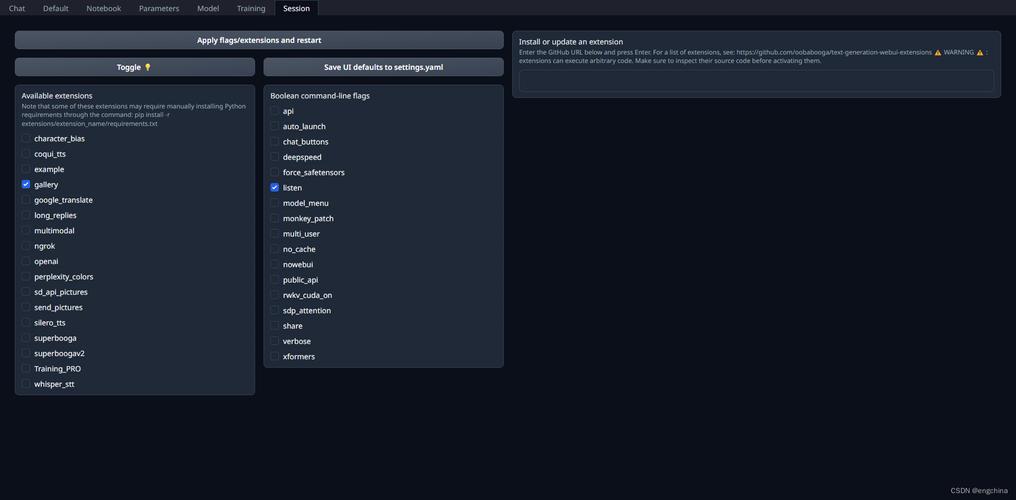Image resolution: width=1016 pixels, height=500 pixels.
Task: Turn on the verbose flag
Action: click(x=275, y=341)
